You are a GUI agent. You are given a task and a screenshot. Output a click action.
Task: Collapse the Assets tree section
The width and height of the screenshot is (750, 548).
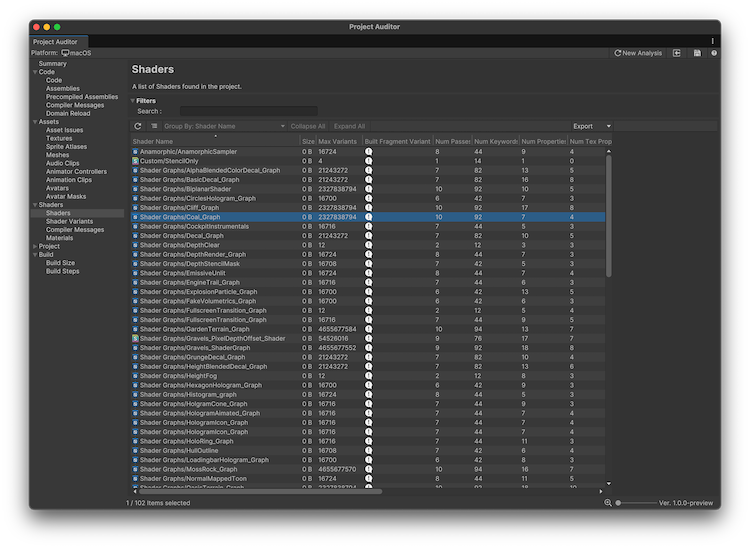34,122
